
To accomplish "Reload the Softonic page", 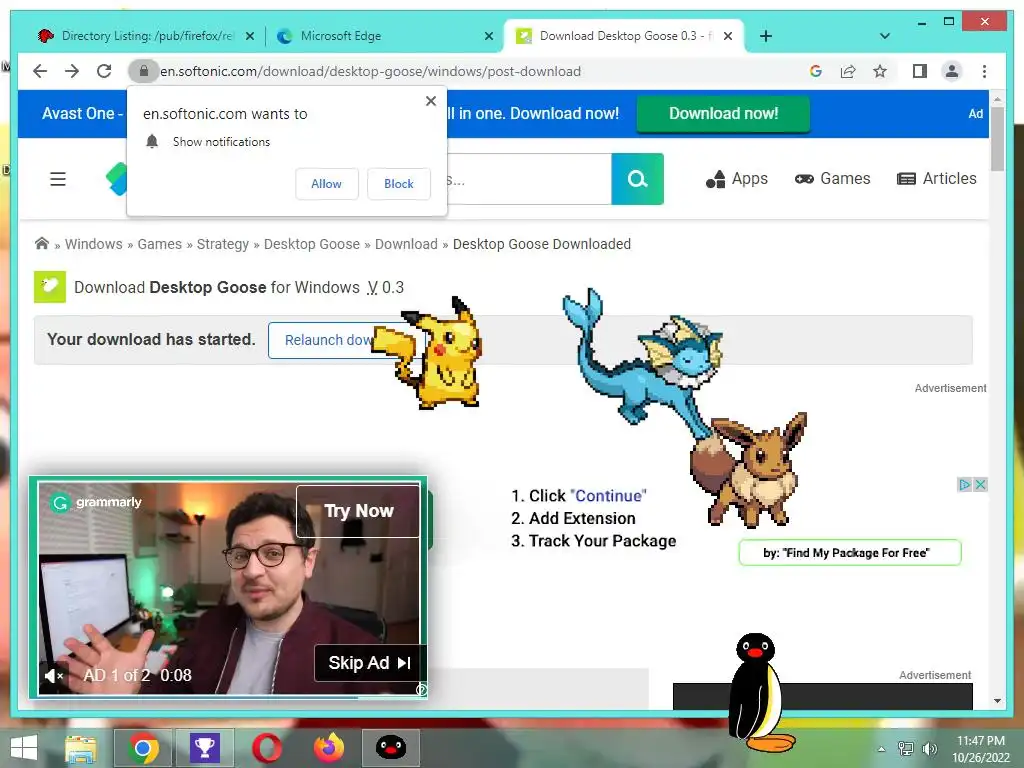I will pyautogui.click(x=104, y=71).
